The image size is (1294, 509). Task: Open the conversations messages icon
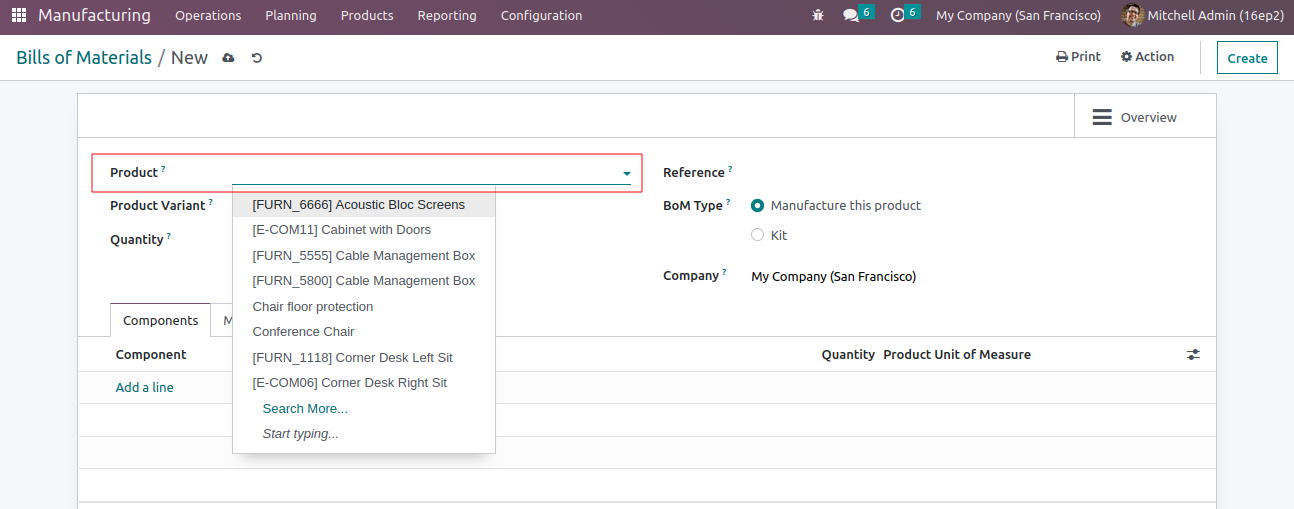coord(851,16)
